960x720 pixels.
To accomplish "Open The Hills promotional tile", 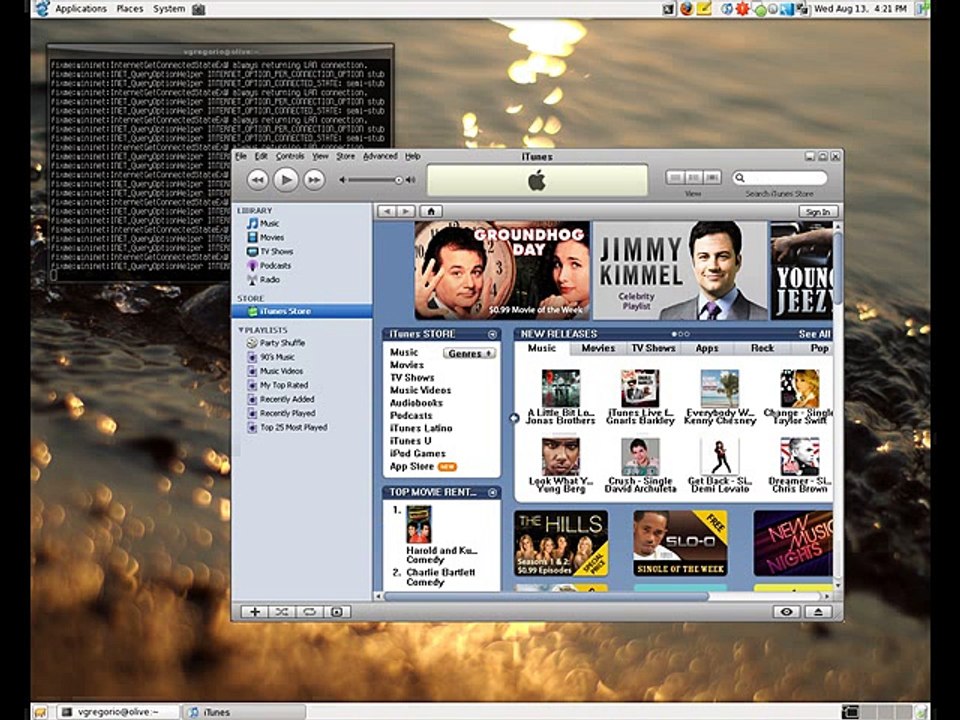I will pos(561,544).
